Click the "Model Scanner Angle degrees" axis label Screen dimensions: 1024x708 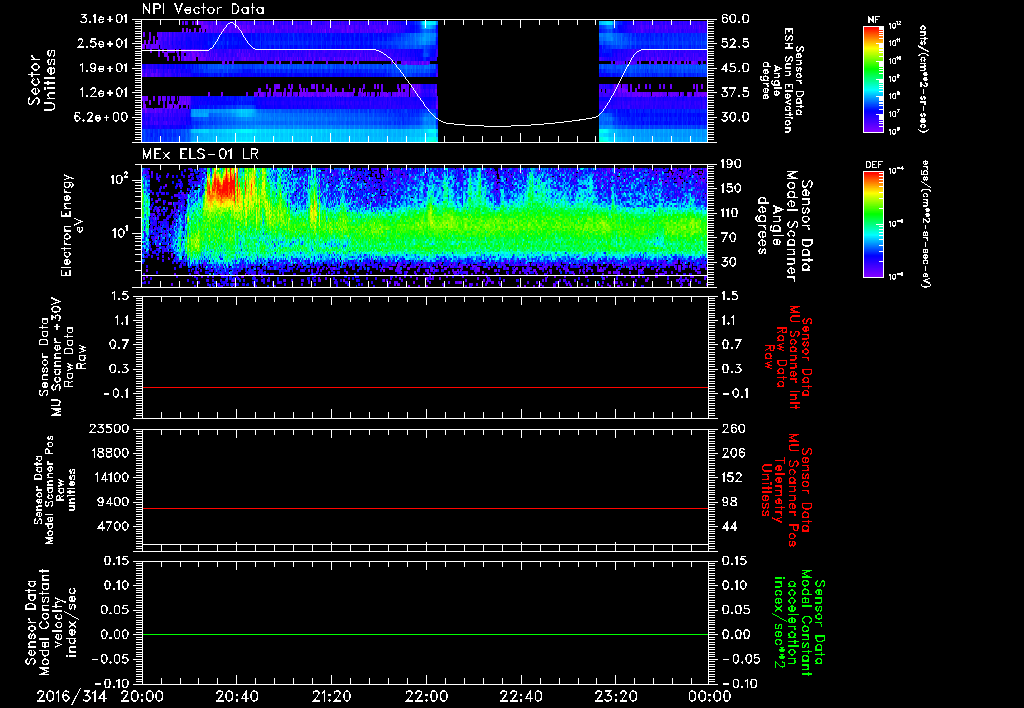784,226
